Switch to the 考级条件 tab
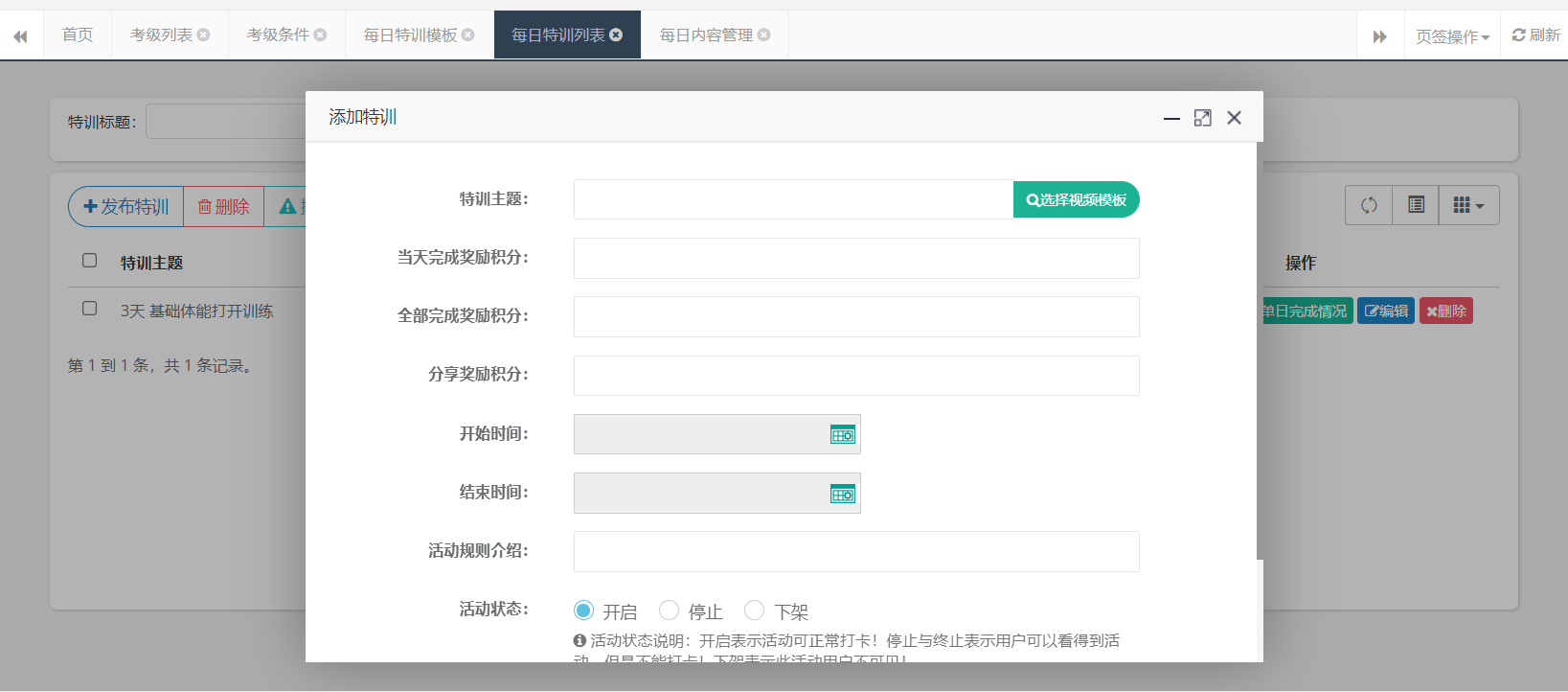 pyautogui.click(x=278, y=35)
